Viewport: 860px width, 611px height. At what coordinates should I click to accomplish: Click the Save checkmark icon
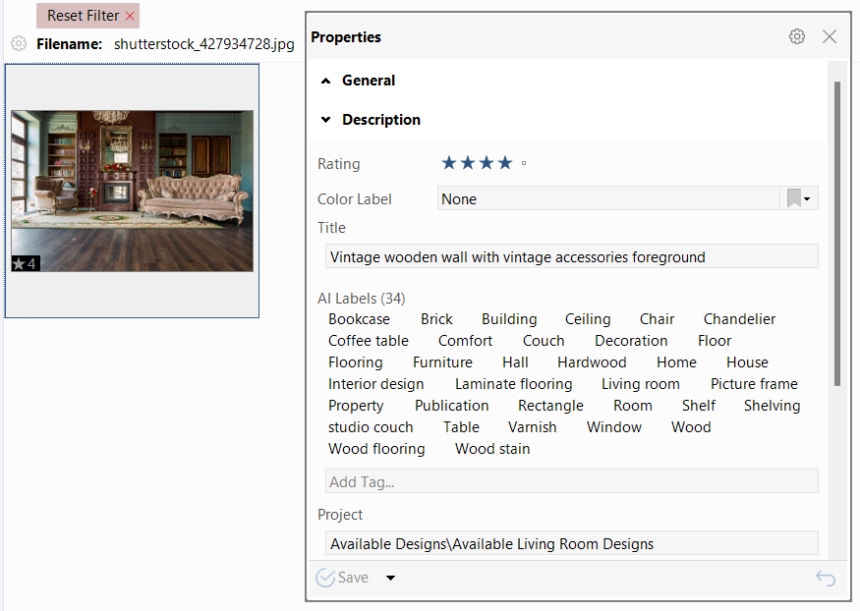(x=326, y=578)
